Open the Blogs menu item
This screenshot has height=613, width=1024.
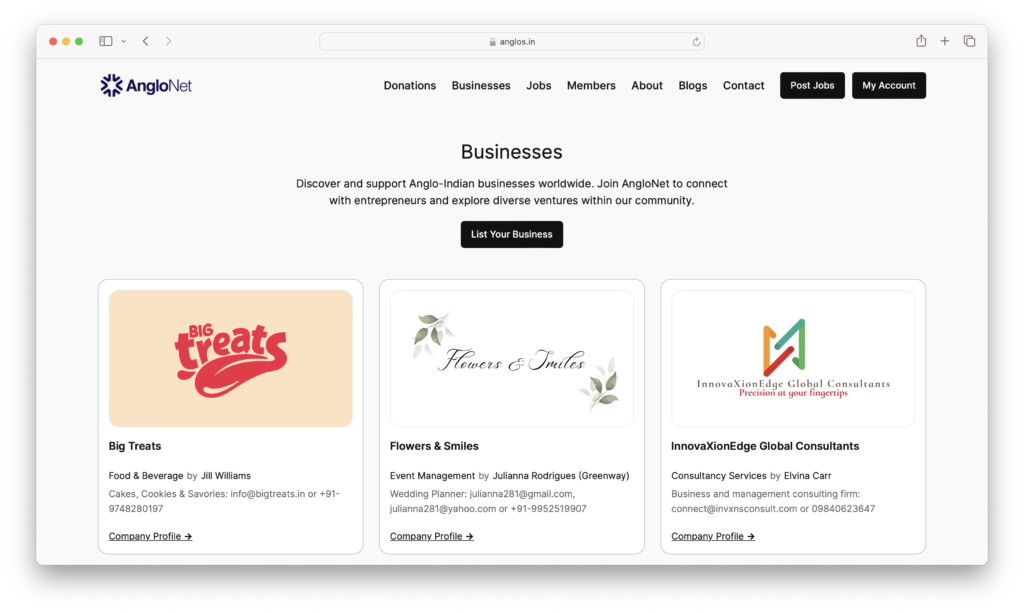[x=692, y=86]
